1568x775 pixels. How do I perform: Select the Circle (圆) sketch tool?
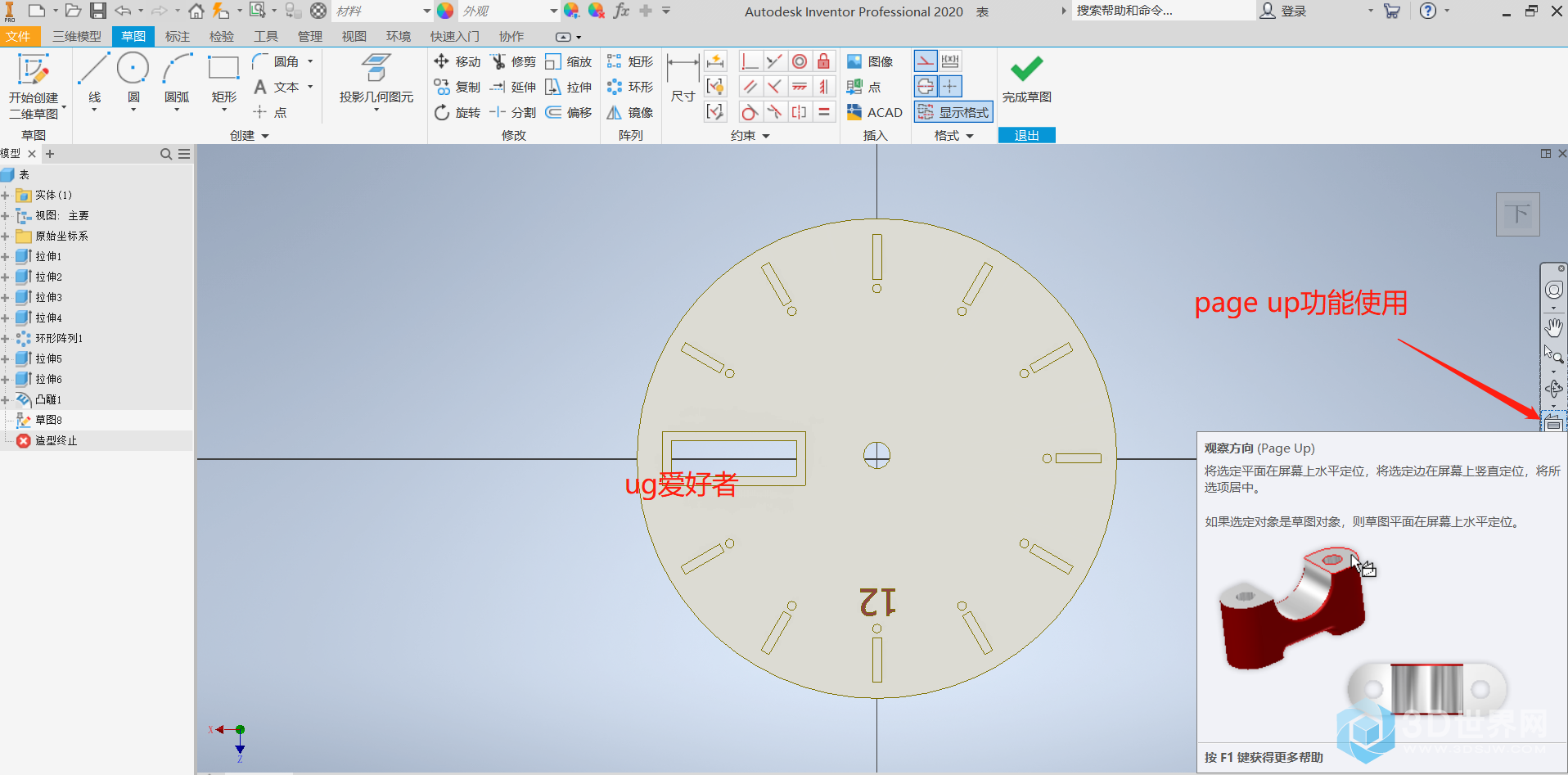(133, 79)
